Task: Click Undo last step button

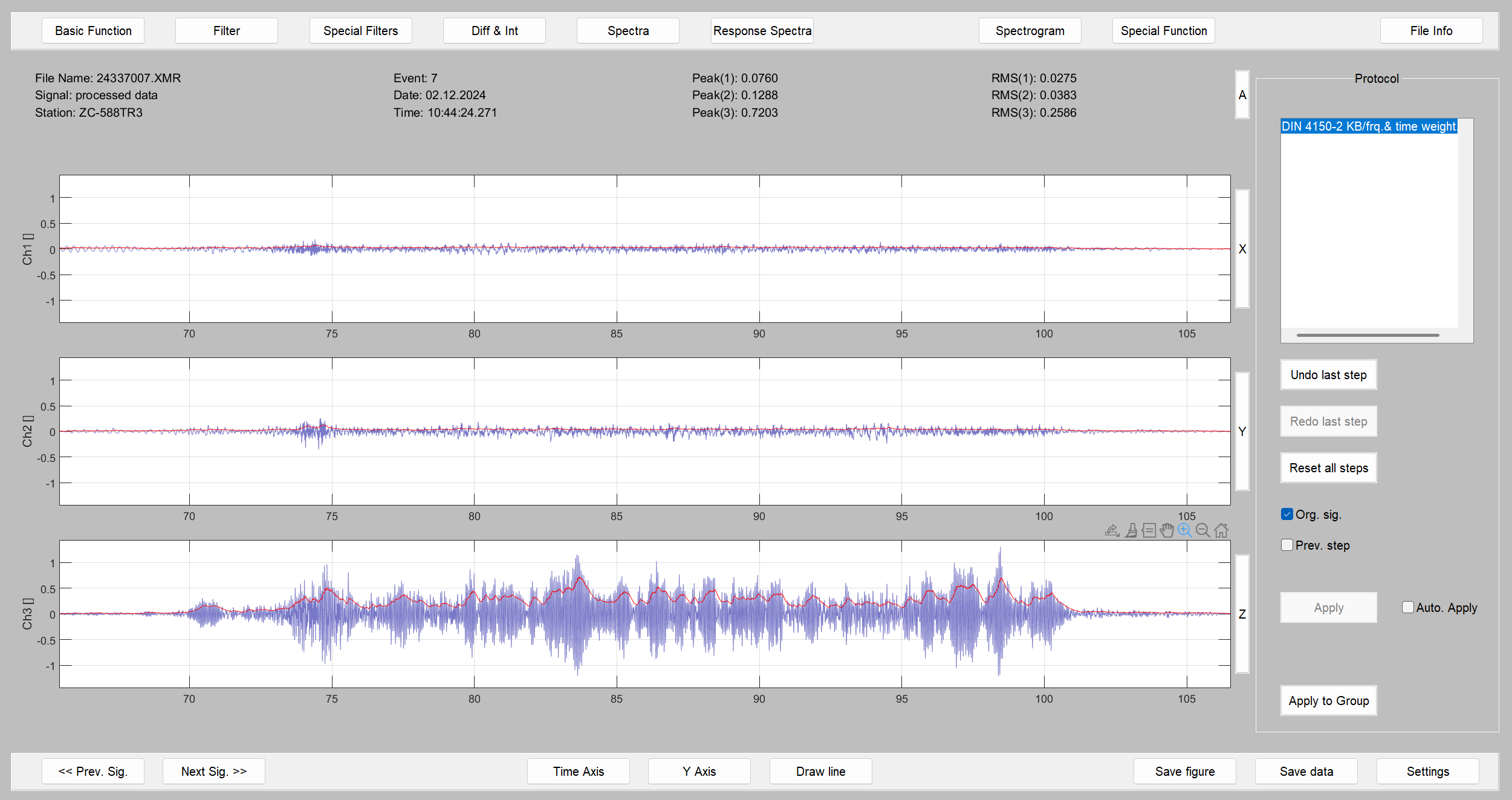Action: (1328, 375)
